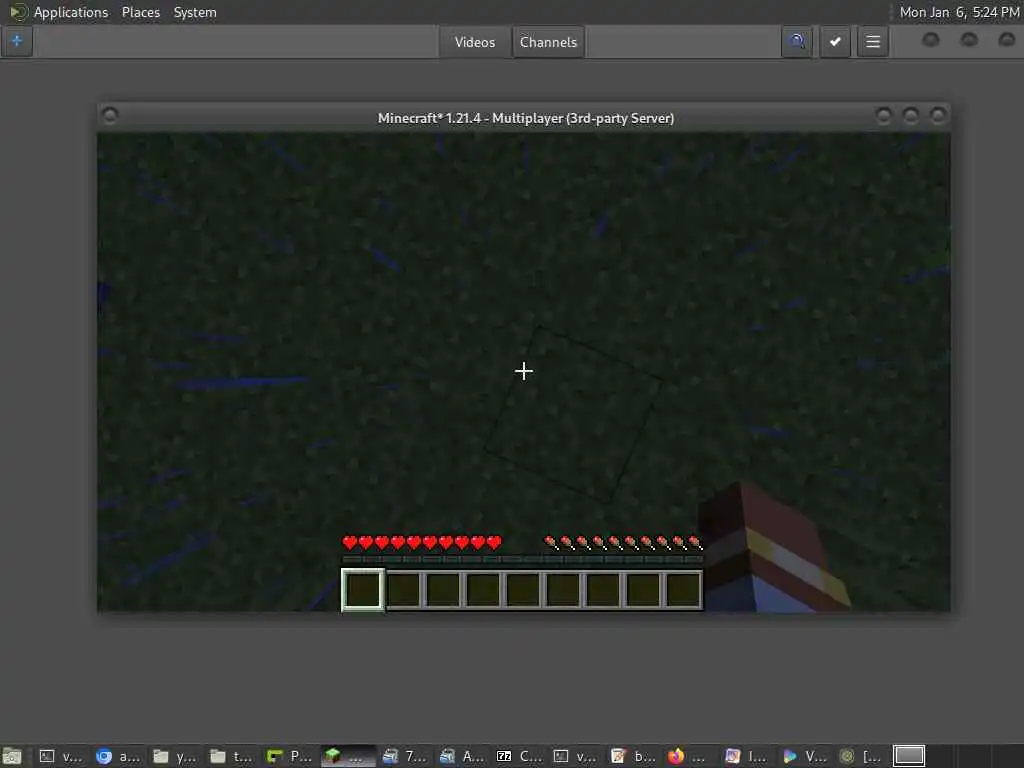Open the play-icon taskbar entry labelled V...
Screen dimensions: 1024x768
tap(803, 756)
